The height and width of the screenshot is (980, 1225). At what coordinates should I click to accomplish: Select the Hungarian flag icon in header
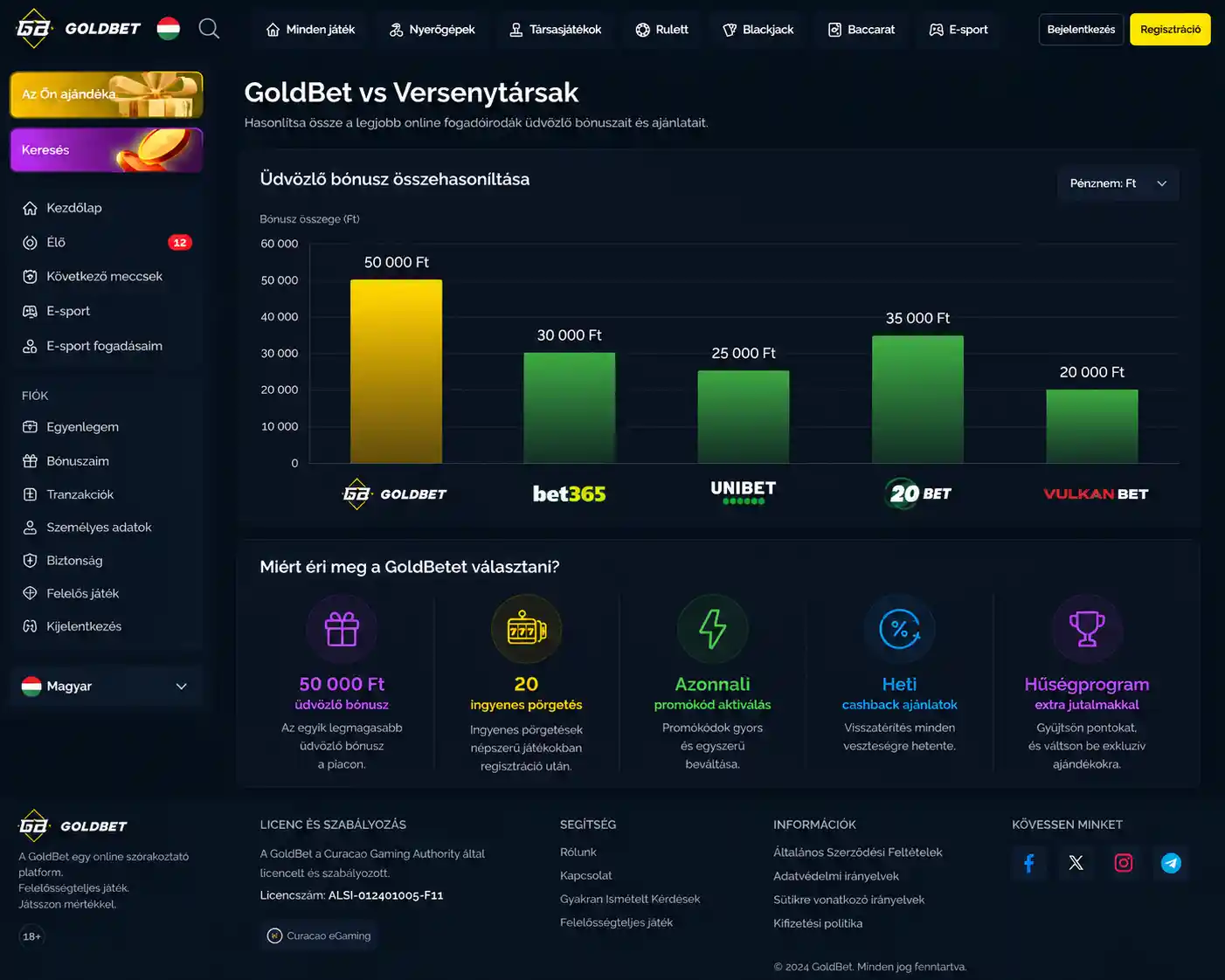click(x=169, y=29)
